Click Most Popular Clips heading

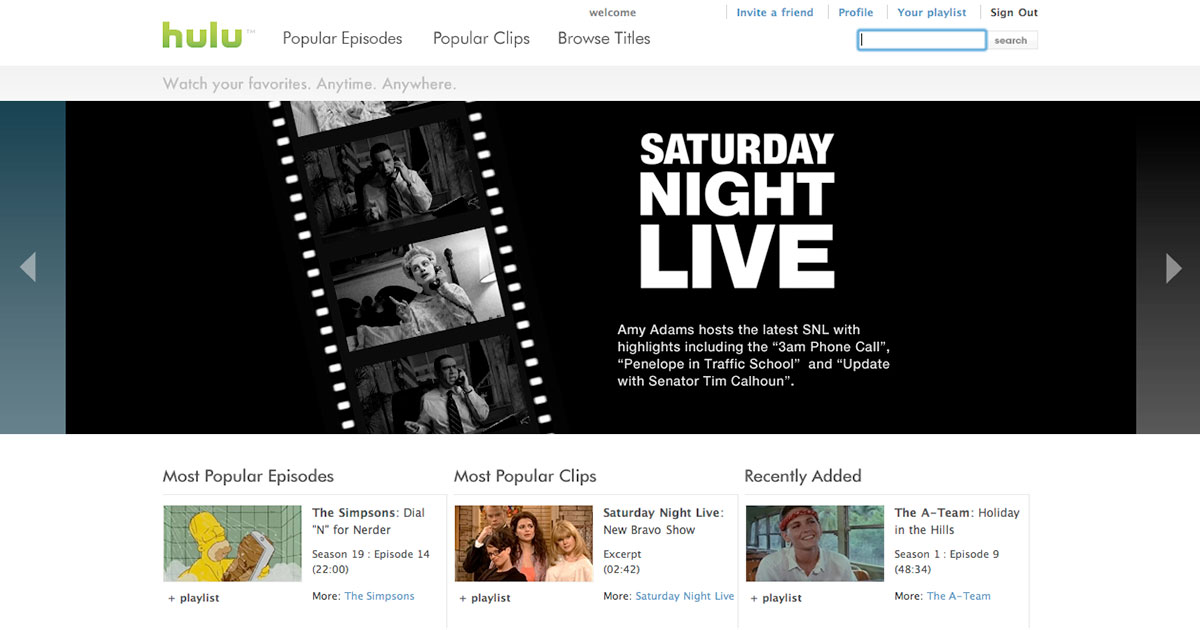(x=525, y=476)
